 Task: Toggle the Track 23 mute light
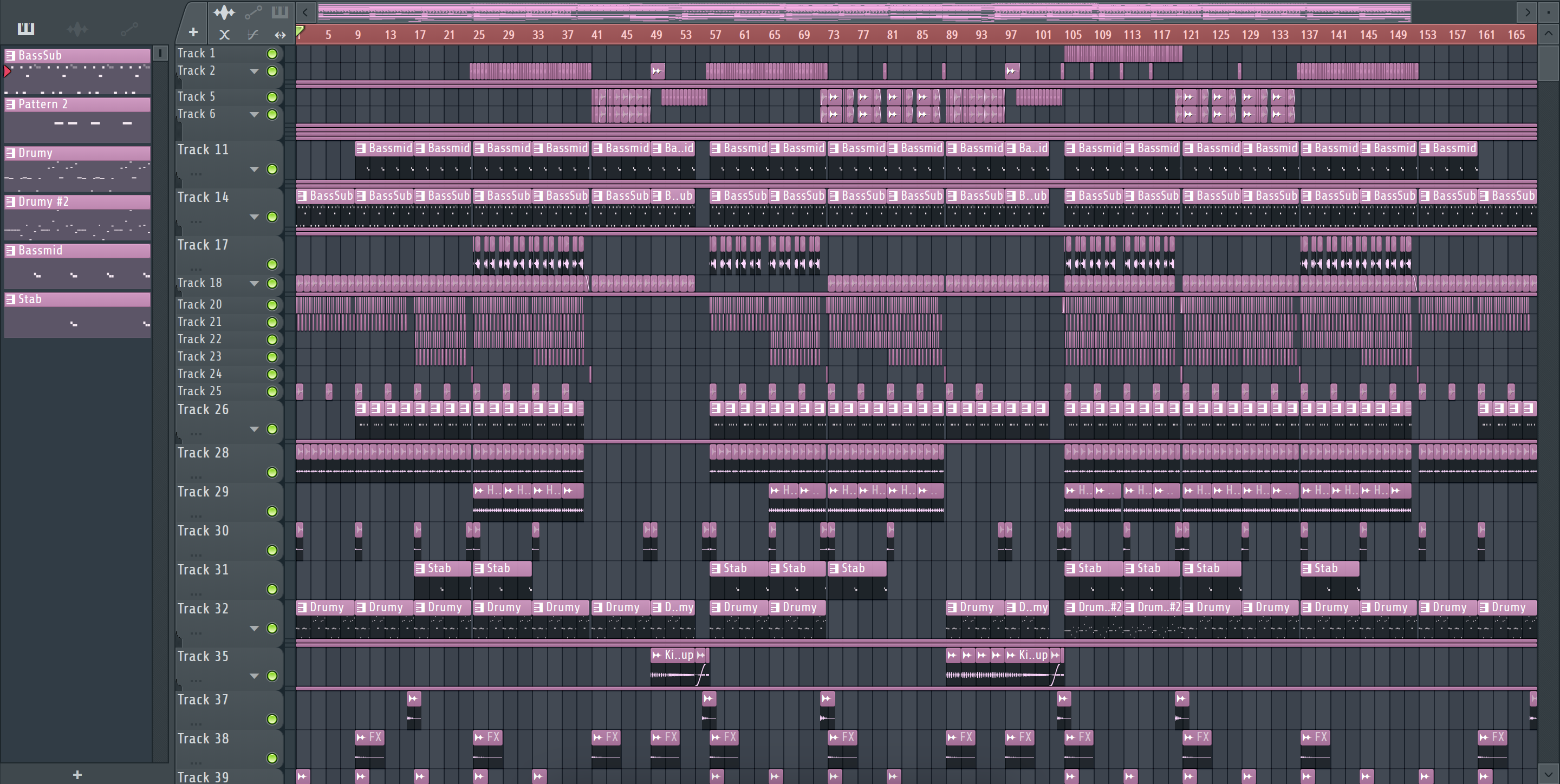[272, 357]
